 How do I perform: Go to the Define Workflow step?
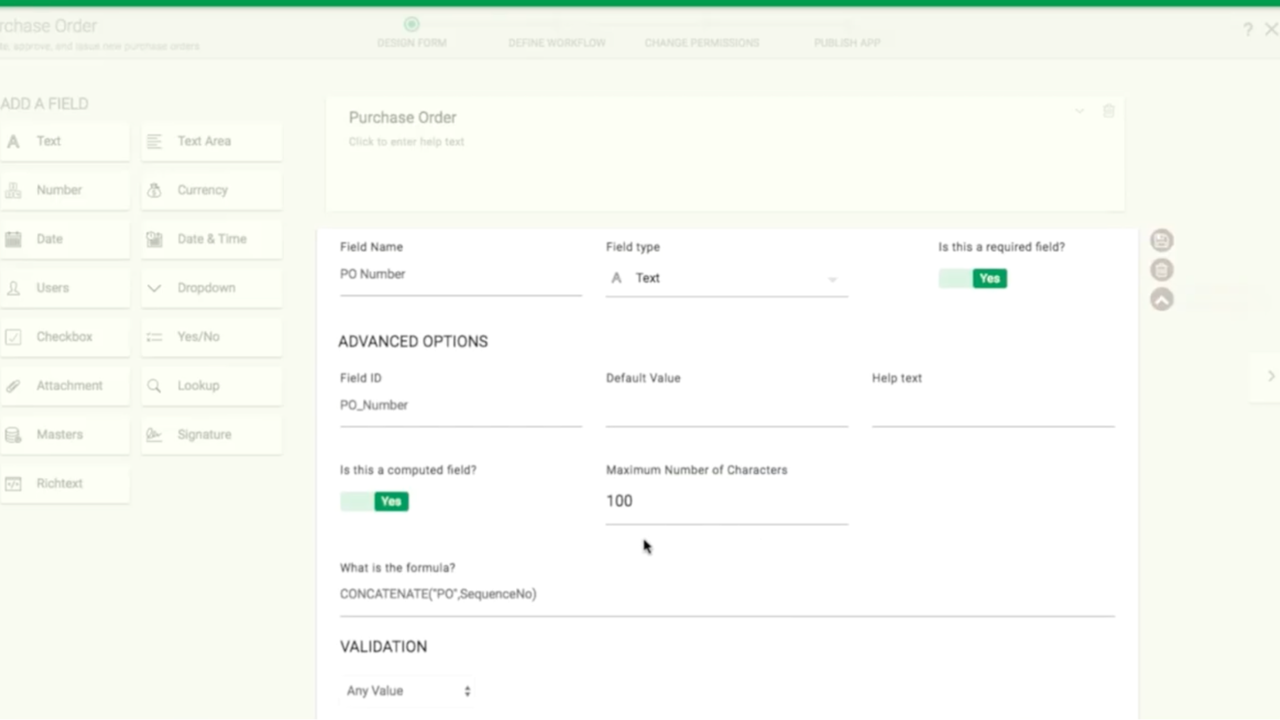pos(556,43)
